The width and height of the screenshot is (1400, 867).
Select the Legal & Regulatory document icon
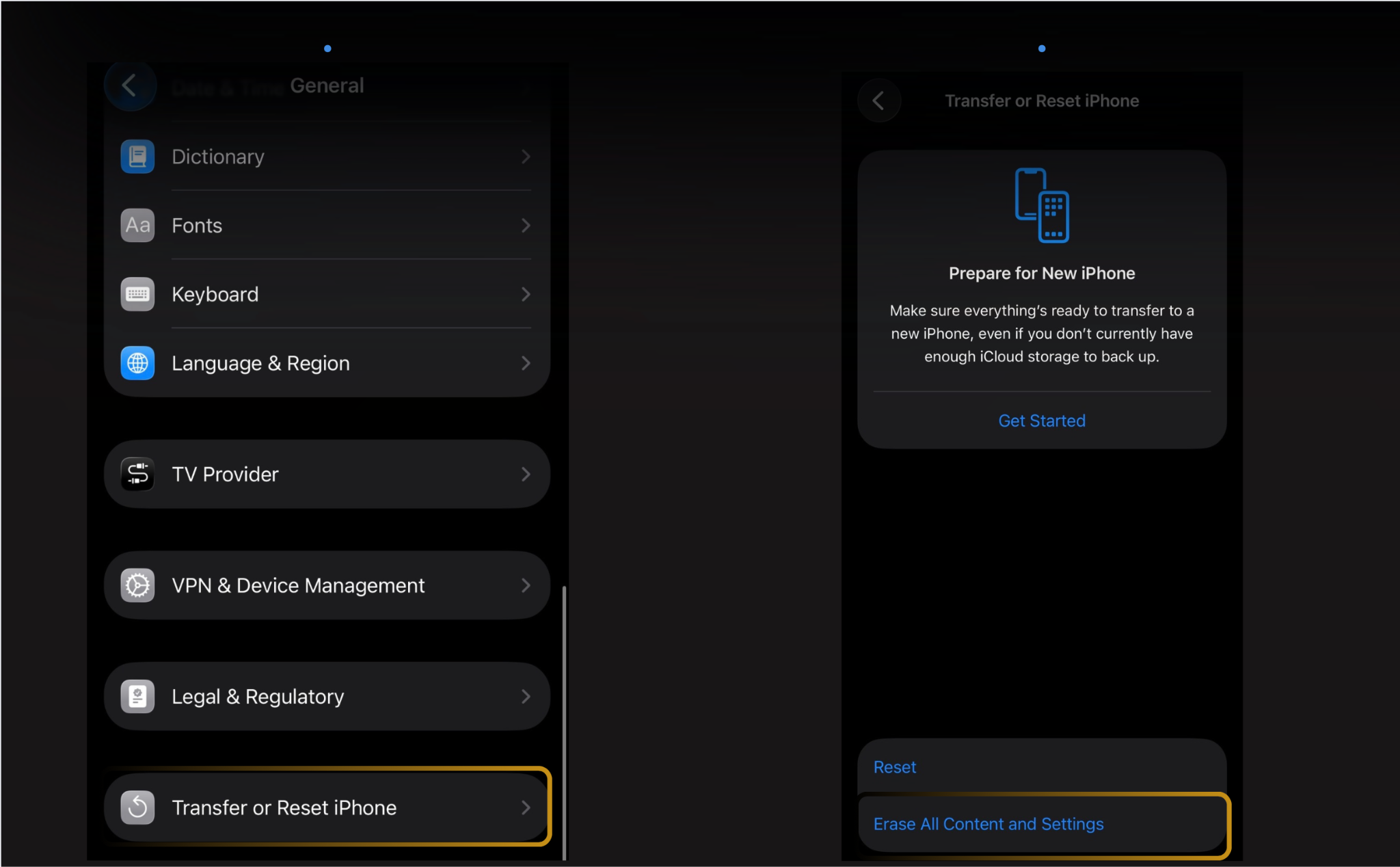coord(137,696)
